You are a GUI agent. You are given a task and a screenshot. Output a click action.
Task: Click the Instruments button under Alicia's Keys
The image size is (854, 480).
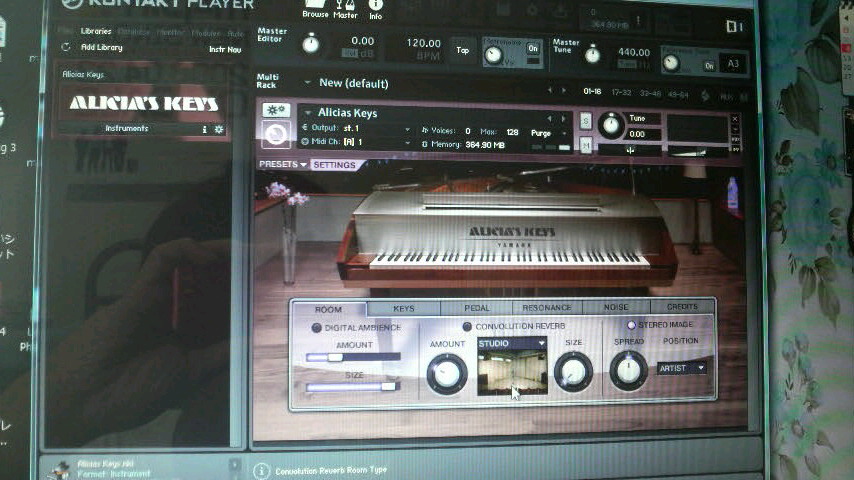(x=127, y=129)
